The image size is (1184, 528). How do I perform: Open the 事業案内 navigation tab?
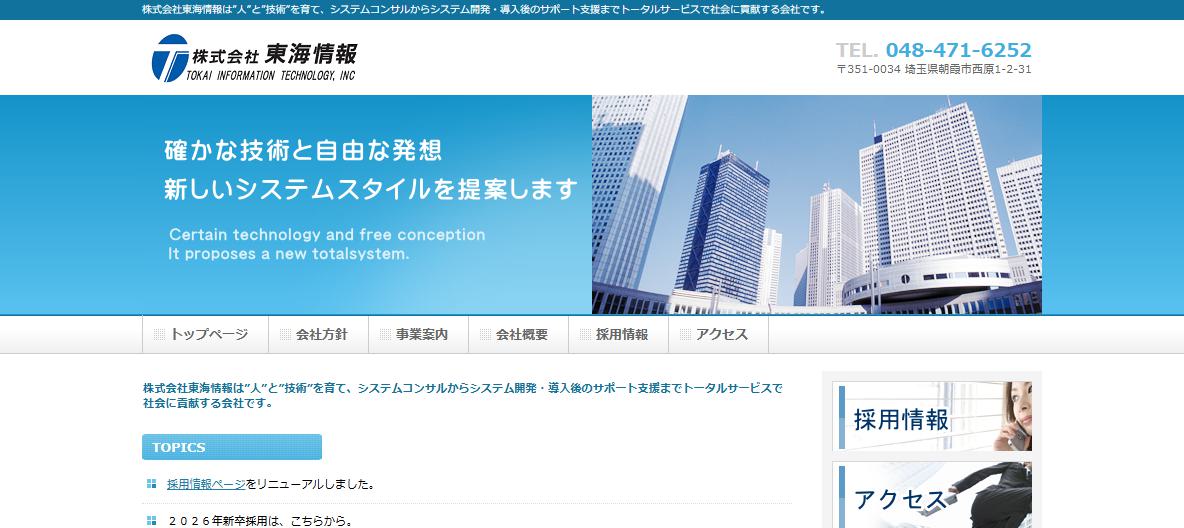coord(418,335)
